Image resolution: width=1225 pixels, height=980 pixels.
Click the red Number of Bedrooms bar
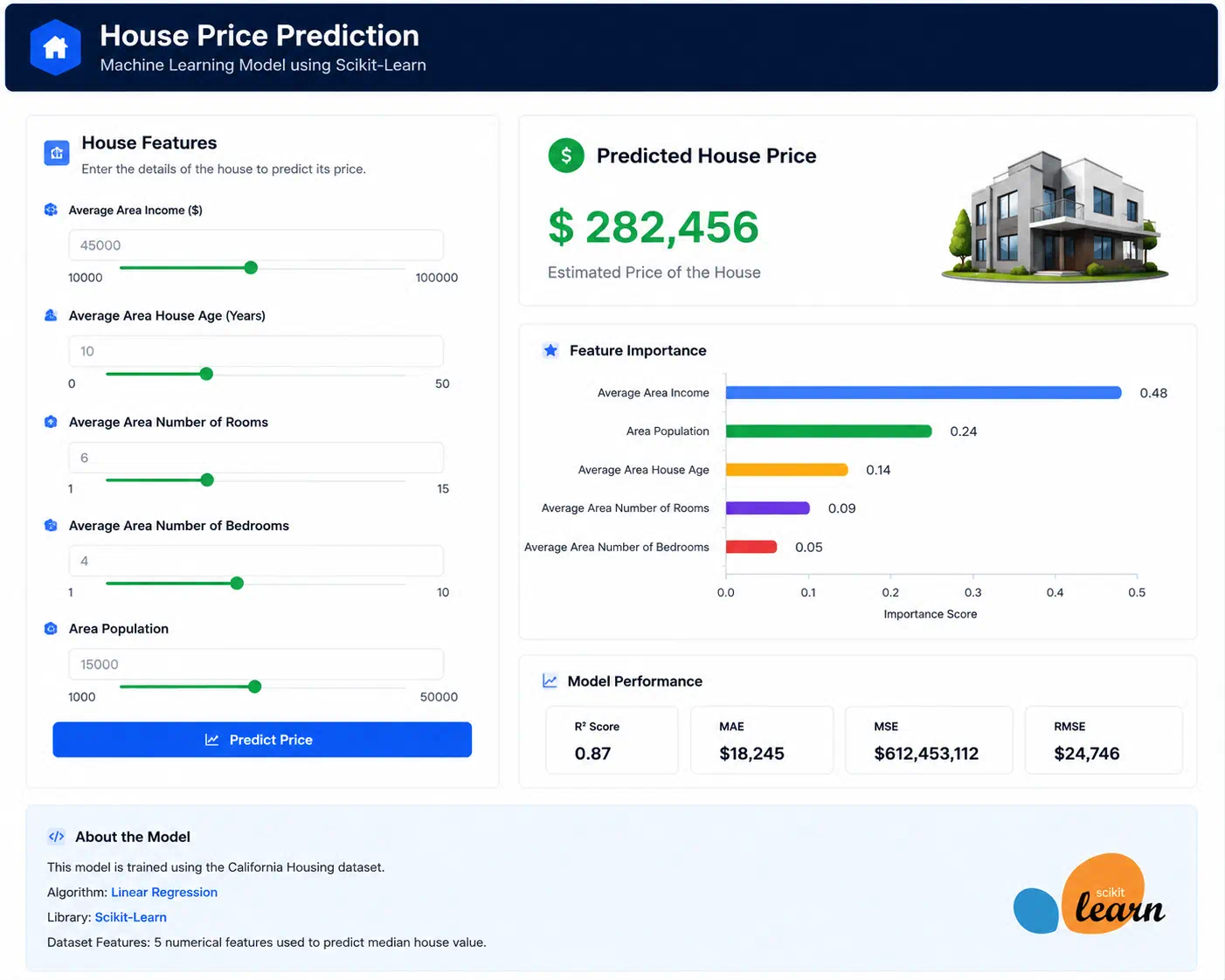point(751,547)
